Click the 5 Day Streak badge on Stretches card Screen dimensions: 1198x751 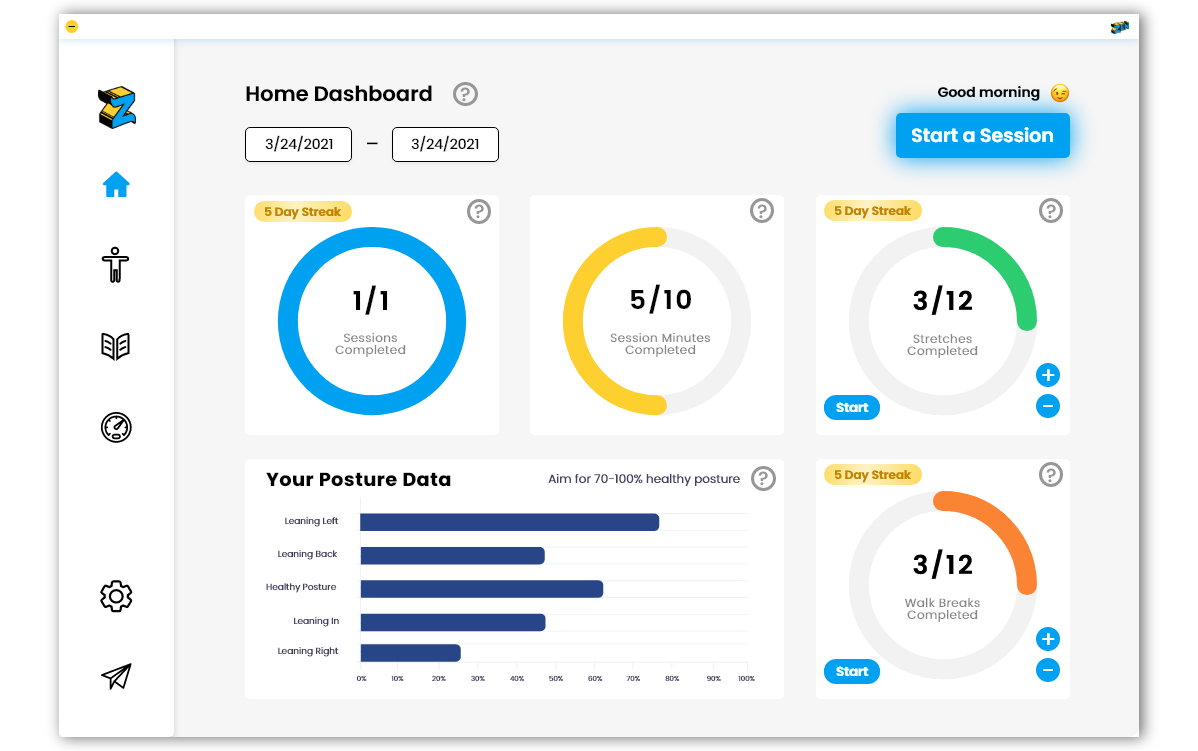click(873, 211)
